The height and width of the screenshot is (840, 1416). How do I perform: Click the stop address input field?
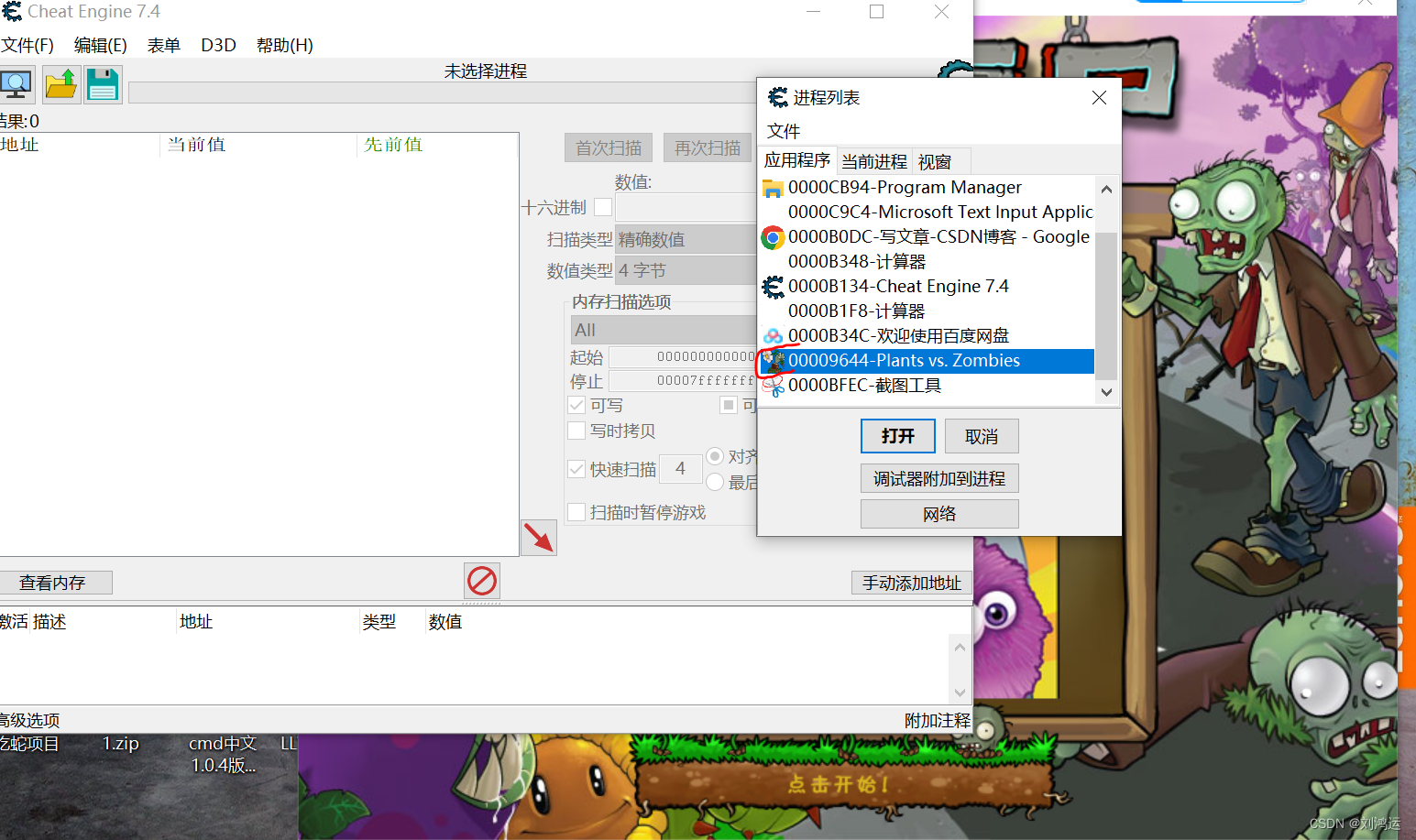tap(683, 380)
